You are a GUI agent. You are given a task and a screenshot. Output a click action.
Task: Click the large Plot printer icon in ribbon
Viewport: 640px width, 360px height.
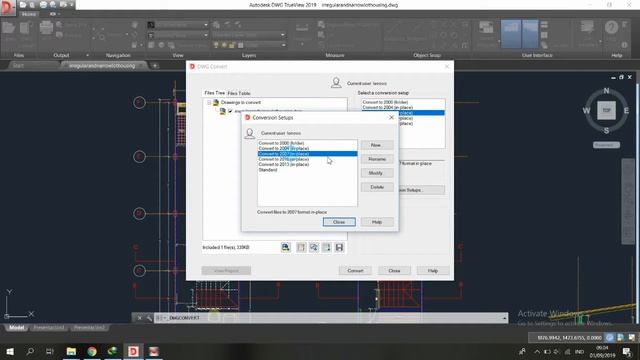[46, 27]
